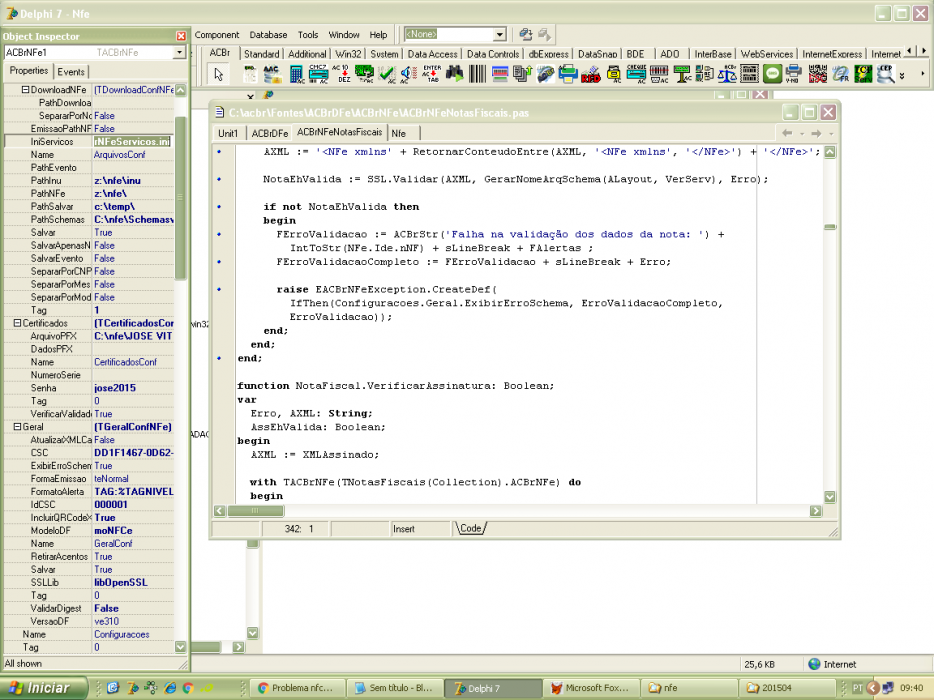Viewport: 934px width, 700px height.
Task: Open the Database menu
Action: click(x=268, y=35)
